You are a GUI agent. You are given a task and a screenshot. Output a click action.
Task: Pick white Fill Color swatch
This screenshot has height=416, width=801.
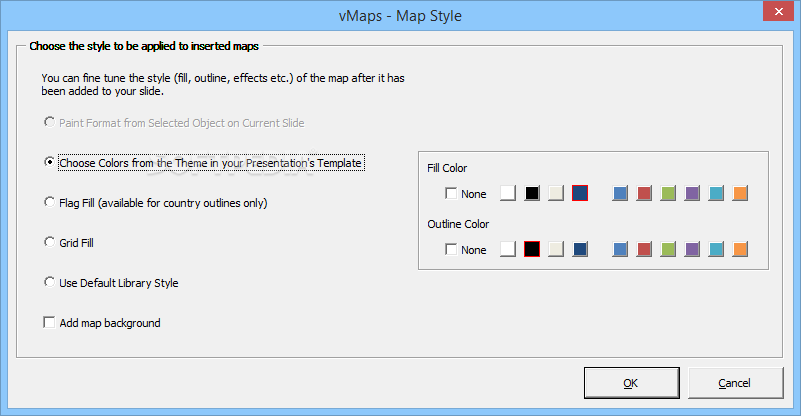pos(508,193)
